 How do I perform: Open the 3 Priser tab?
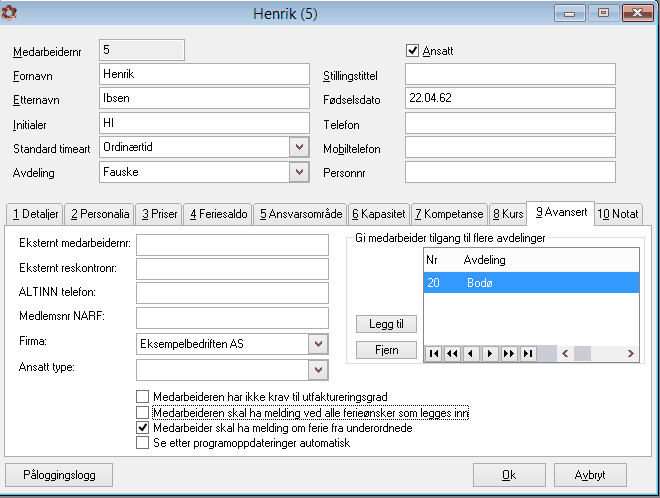tap(159, 214)
